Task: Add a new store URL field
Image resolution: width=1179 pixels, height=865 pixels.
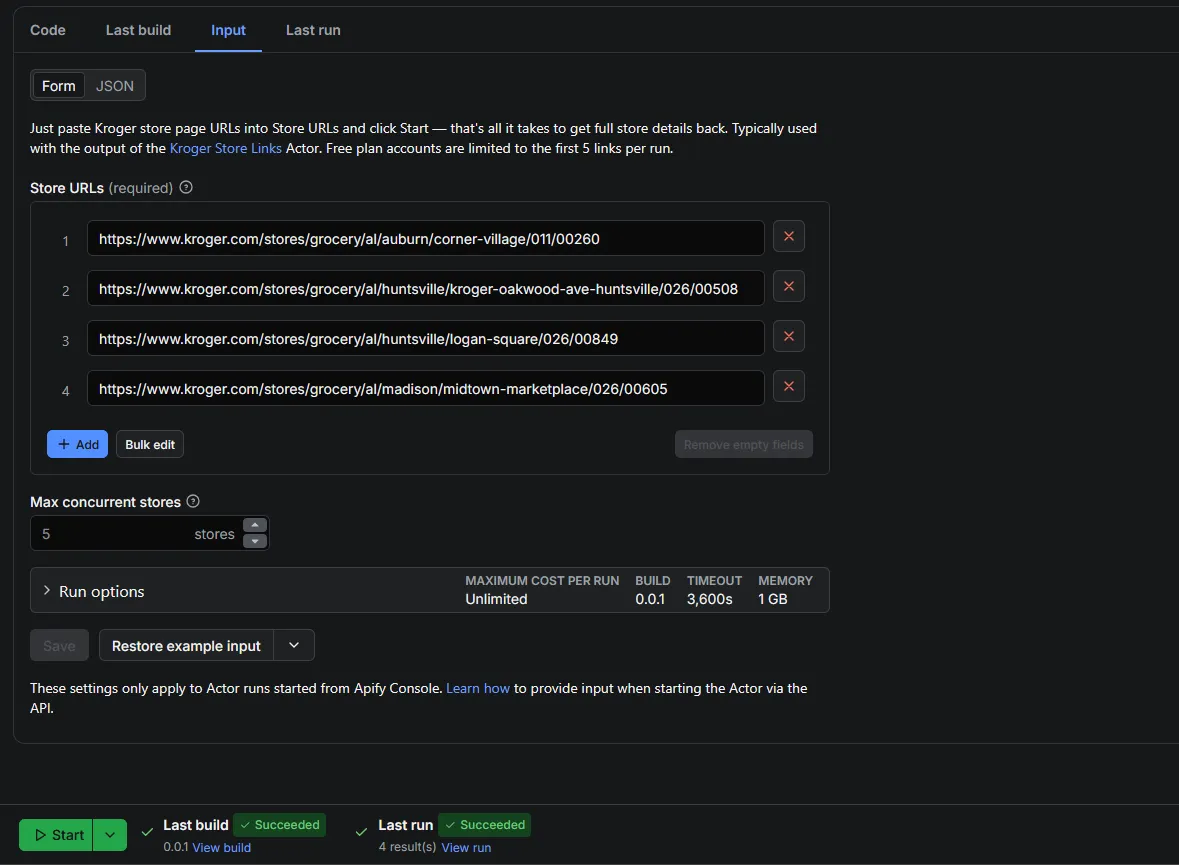Action: click(77, 445)
